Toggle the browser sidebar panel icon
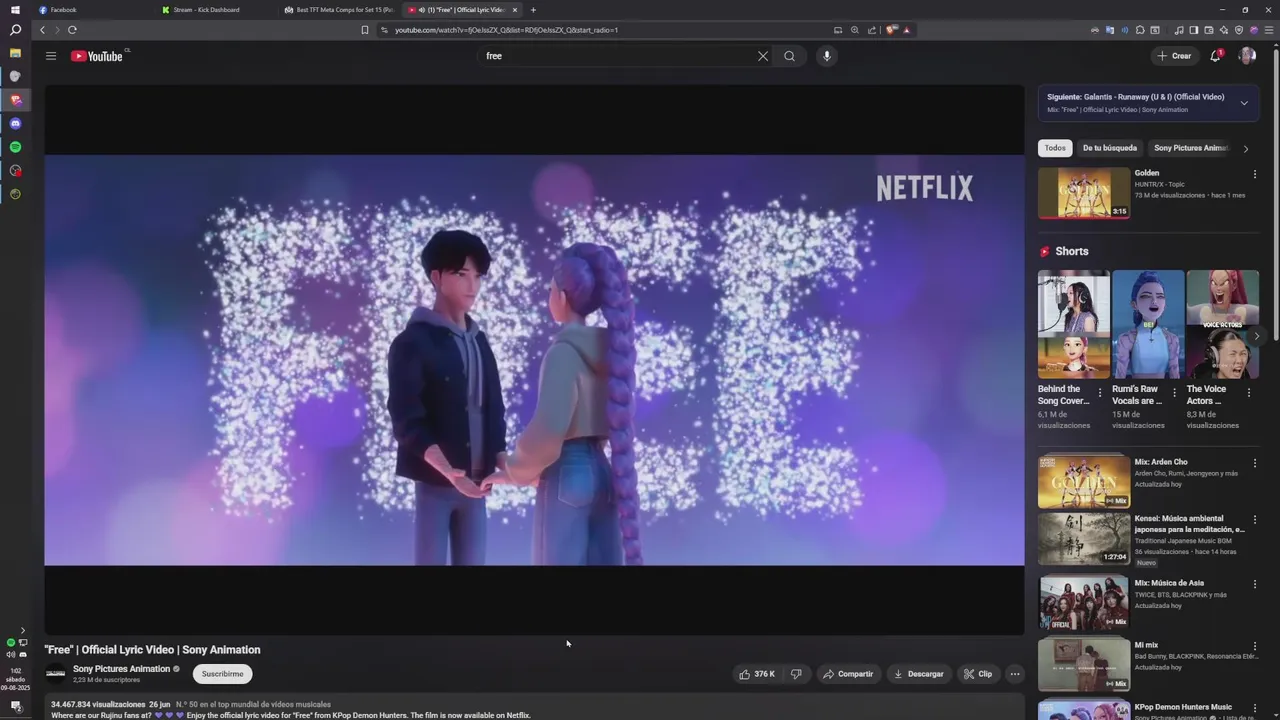This screenshot has width=1280, height=720. [1194, 30]
